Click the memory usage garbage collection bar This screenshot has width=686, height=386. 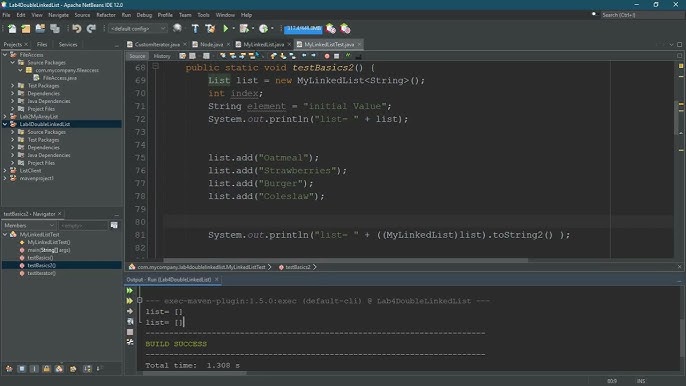[x=303, y=28]
